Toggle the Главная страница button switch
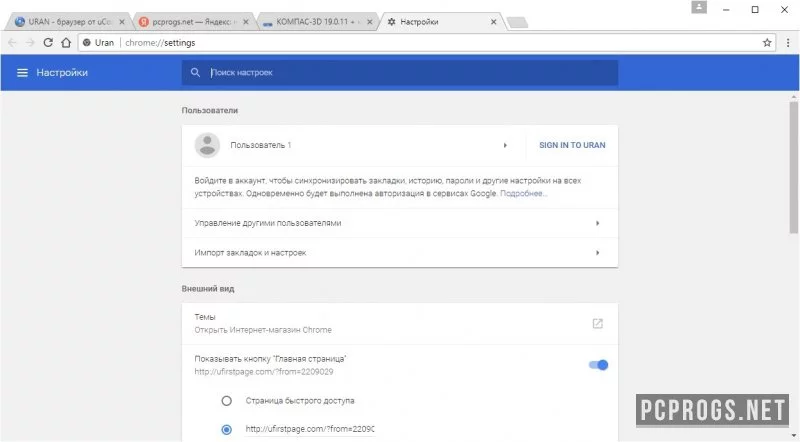 [598, 365]
